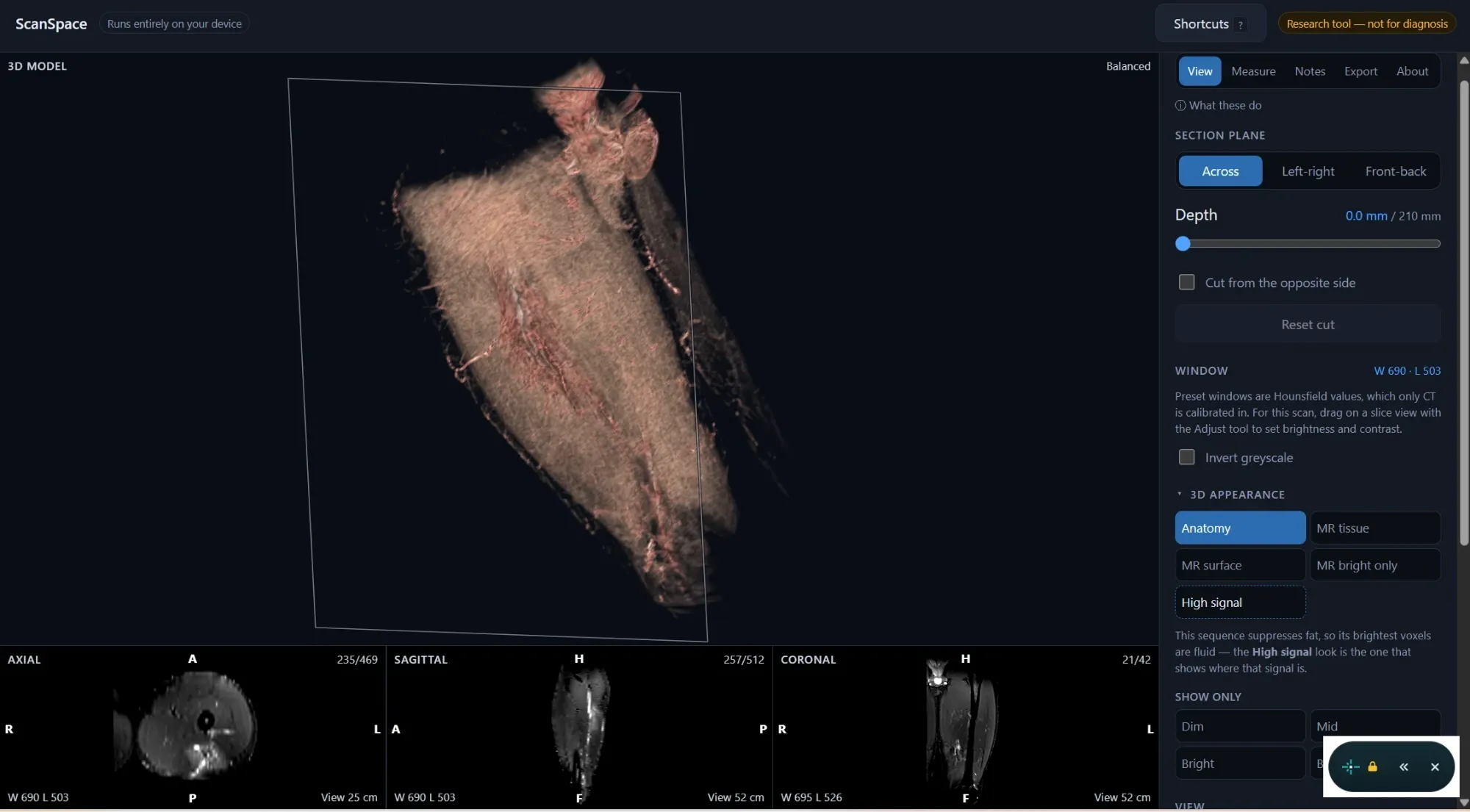Switch to the Measure tab
This screenshot has width=1470, height=812.
(1253, 71)
